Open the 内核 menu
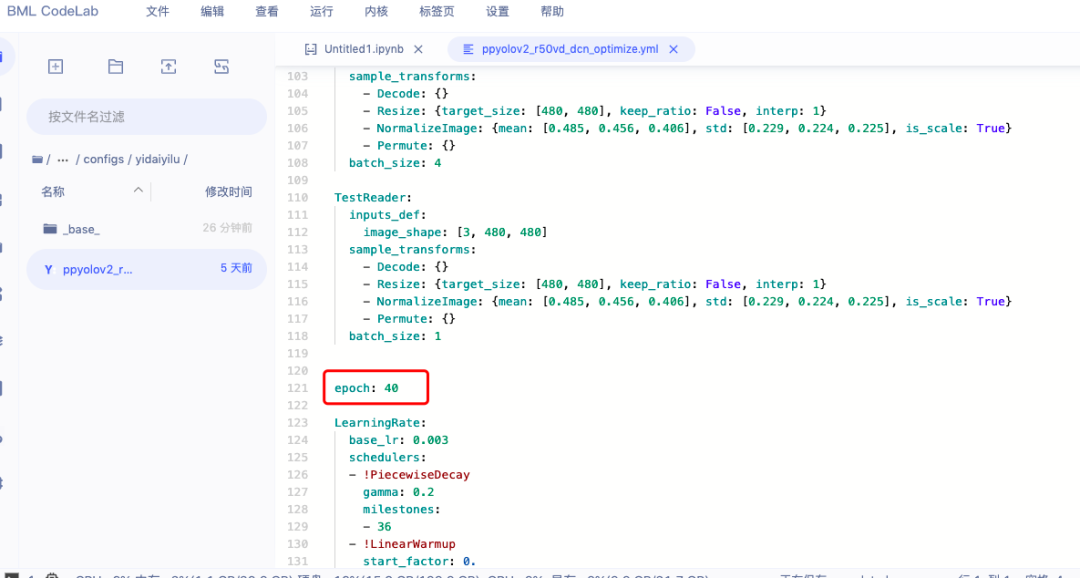1080x578 pixels. 376,12
